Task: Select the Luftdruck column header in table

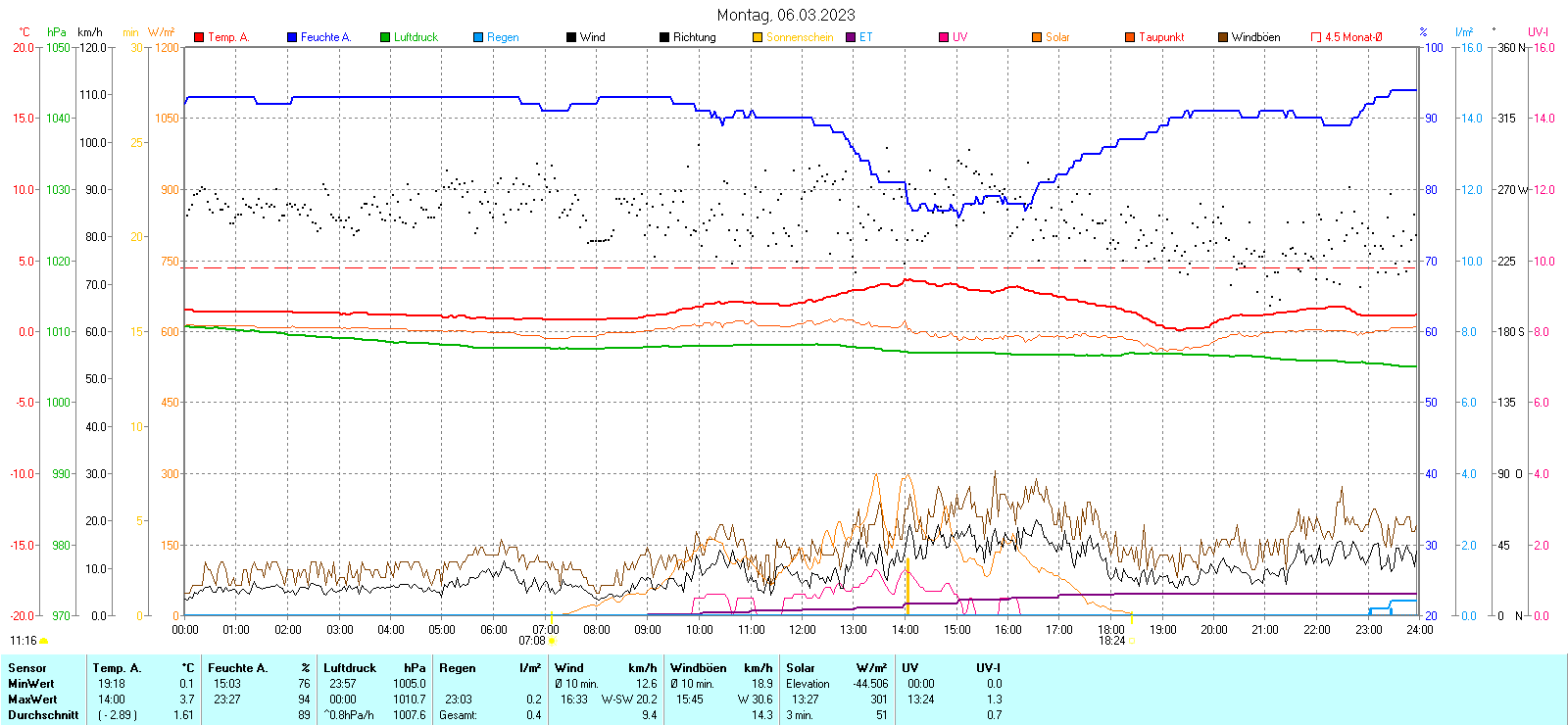Action: [x=350, y=668]
